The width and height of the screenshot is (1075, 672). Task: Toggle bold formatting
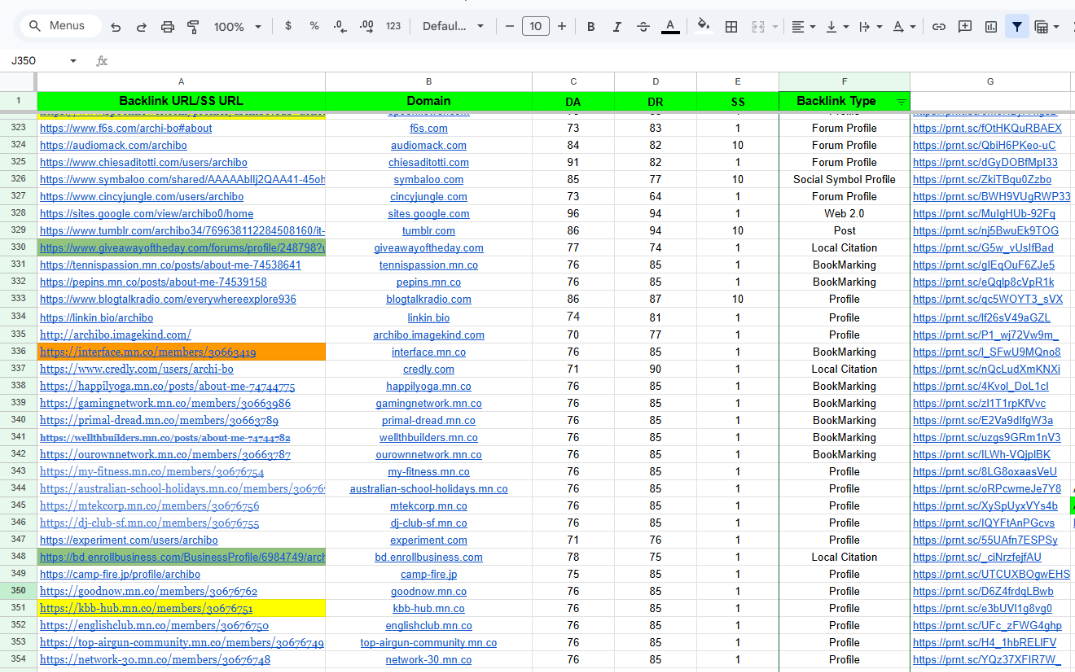[591, 27]
